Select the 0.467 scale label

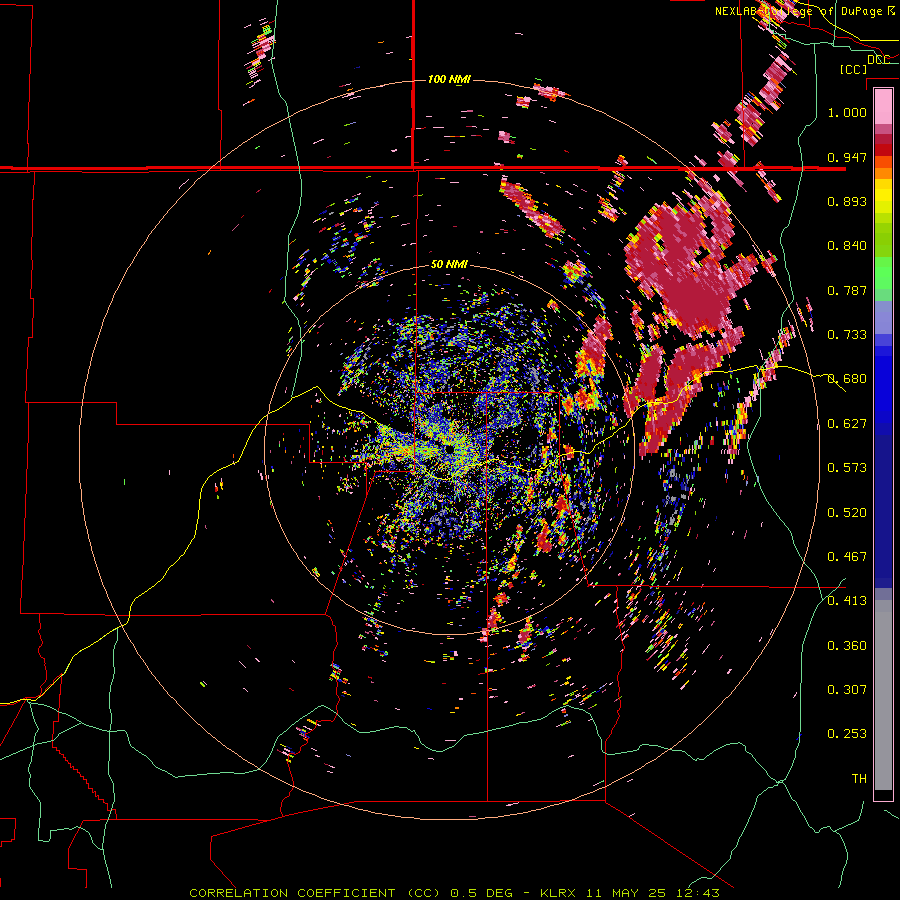point(847,556)
